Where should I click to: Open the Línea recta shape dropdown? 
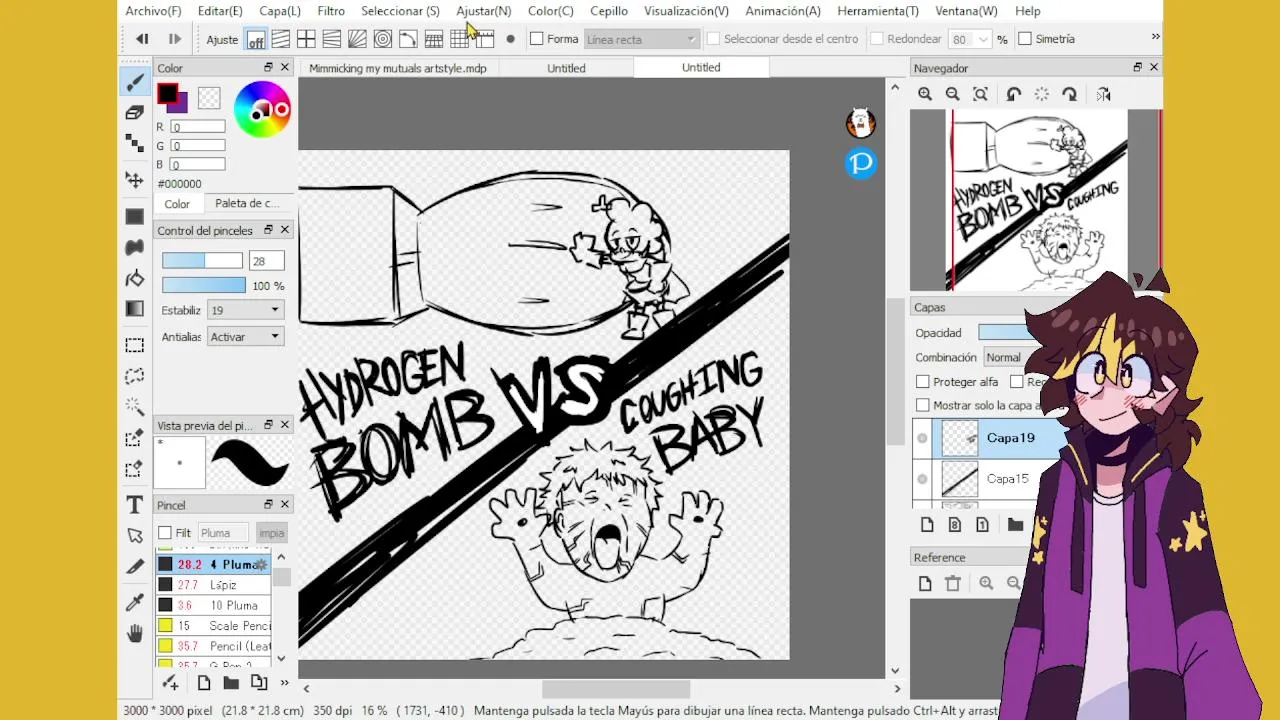coord(641,39)
